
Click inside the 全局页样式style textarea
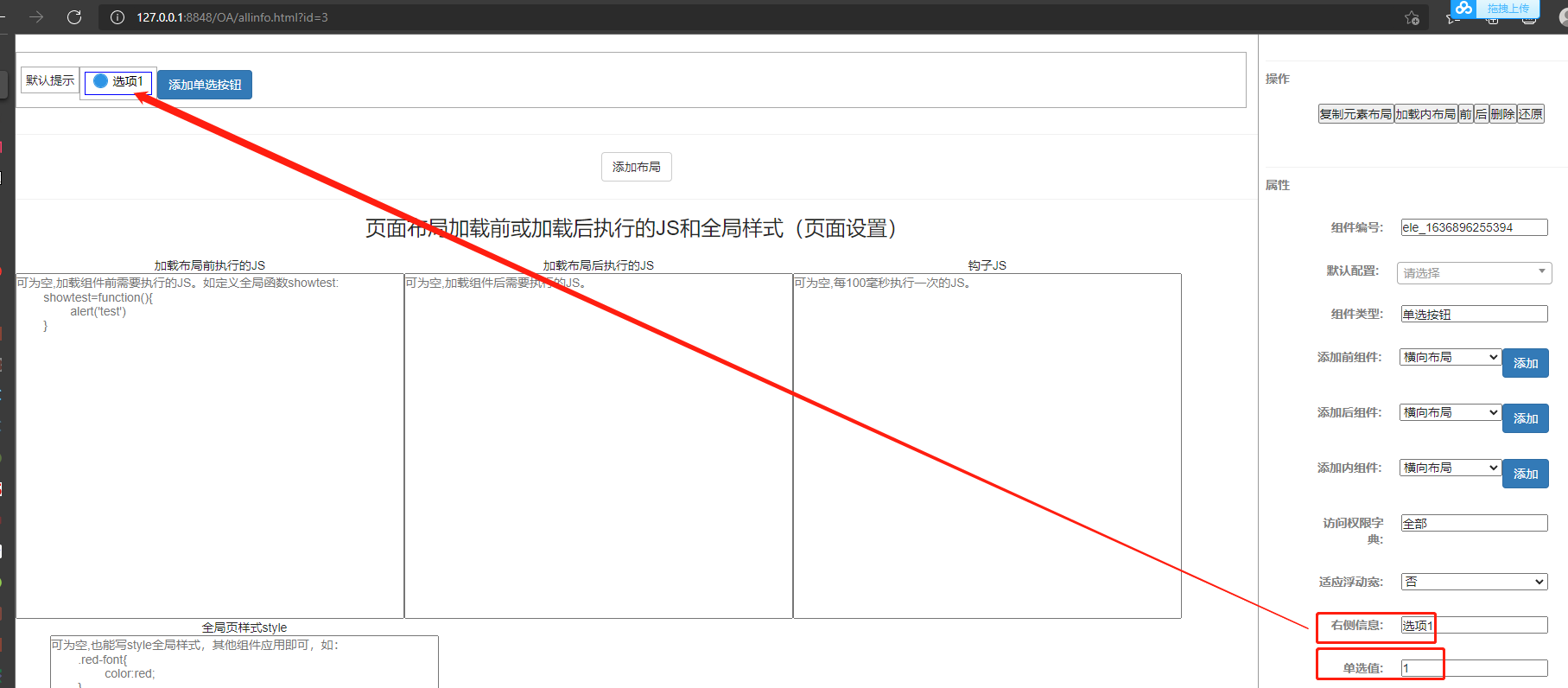tap(244, 662)
